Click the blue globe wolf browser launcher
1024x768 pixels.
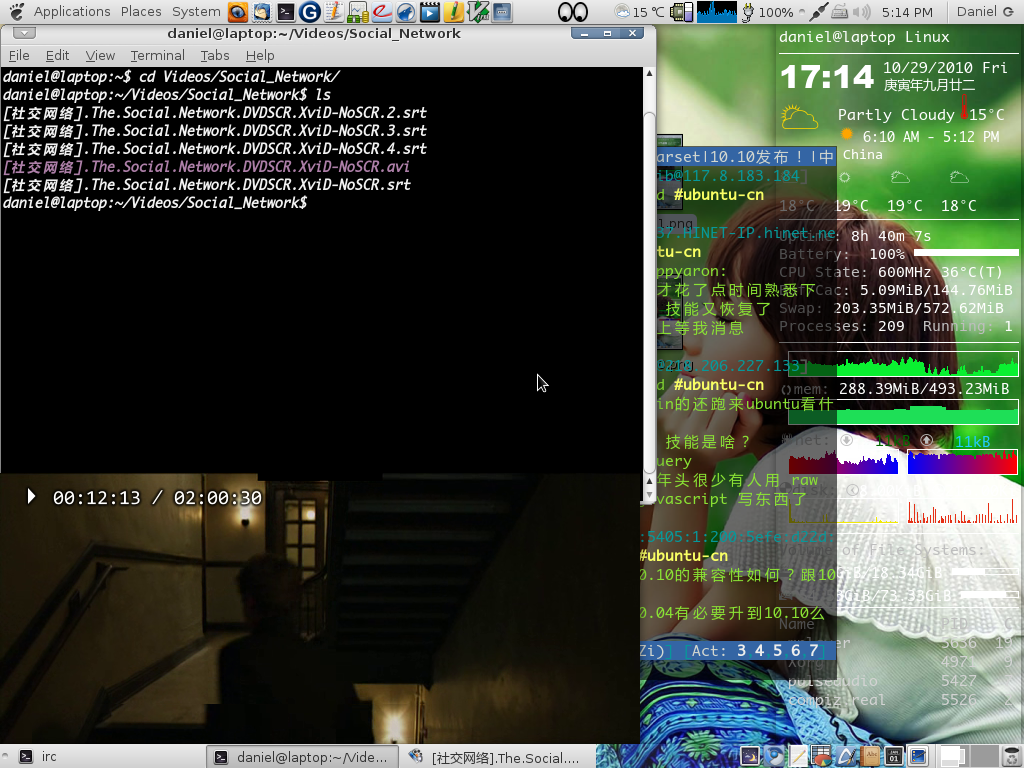(406, 12)
